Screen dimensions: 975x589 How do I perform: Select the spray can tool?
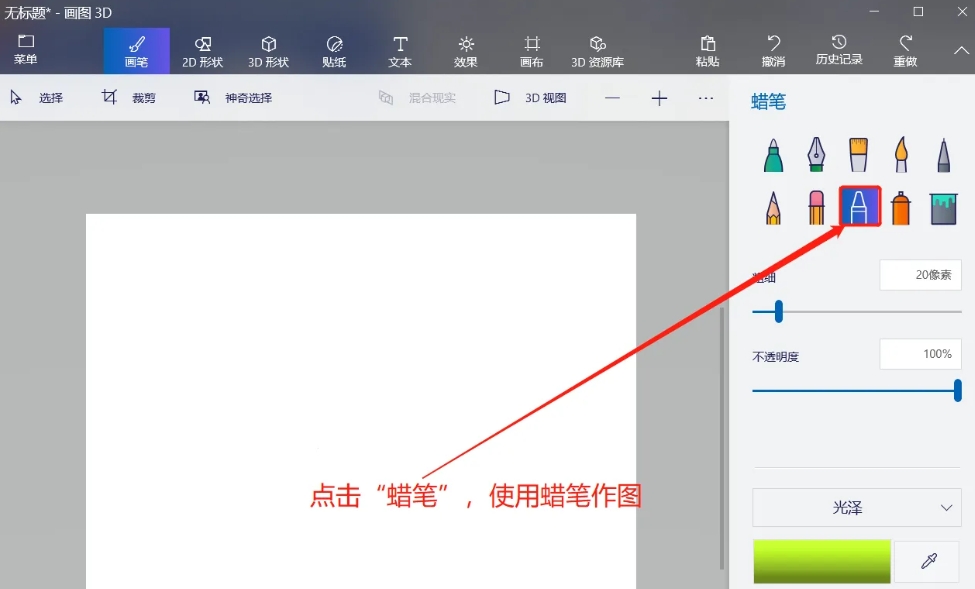(900, 207)
